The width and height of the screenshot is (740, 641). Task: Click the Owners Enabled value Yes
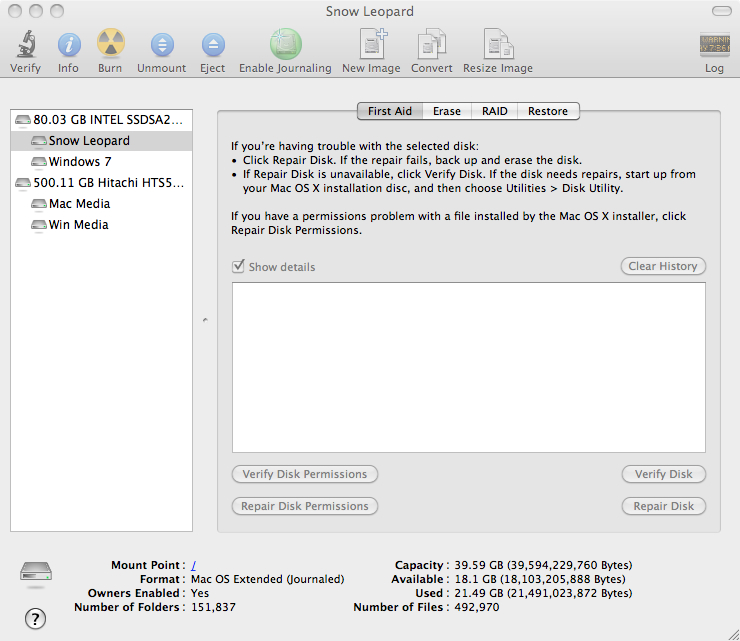pyautogui.click(x=200, y=593)
